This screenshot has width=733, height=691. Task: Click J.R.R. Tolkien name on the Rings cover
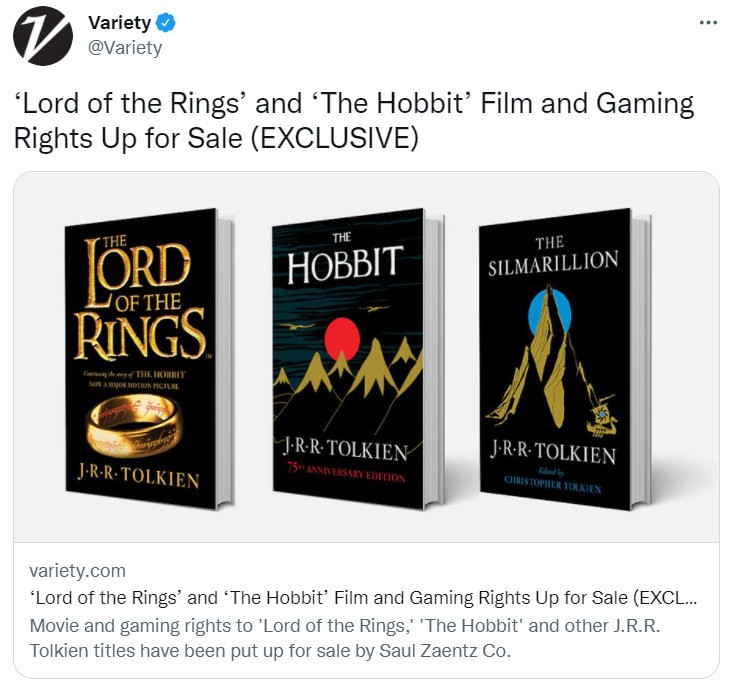pyautogui.click(x=139, y=475)
